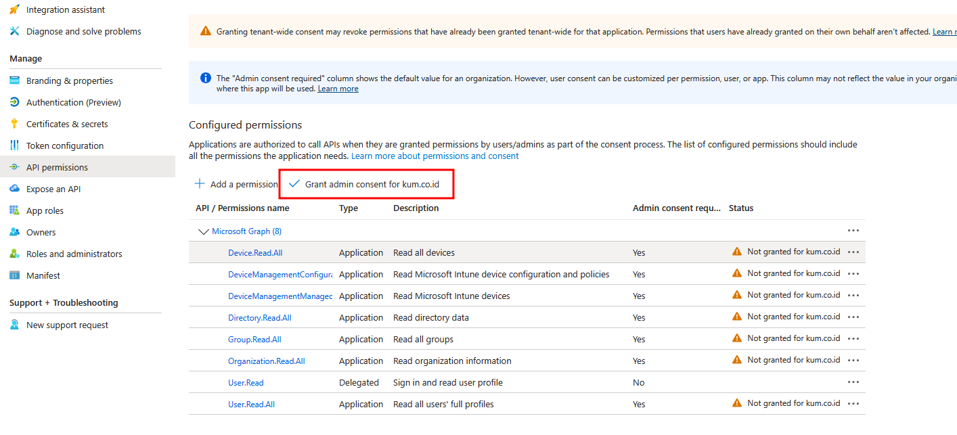Open the Organization.Read.All permission link
Image resolution: width=957 pixels, height=435 pixels.
pyautogui.click(x=266, y=361)
